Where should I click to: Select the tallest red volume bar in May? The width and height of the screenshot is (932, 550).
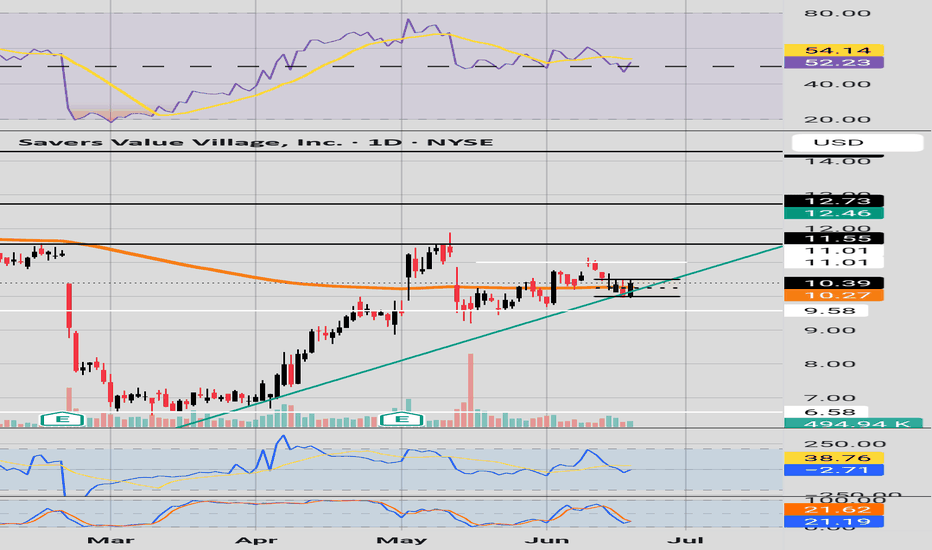pyautogui.click(x=471, y=390)
